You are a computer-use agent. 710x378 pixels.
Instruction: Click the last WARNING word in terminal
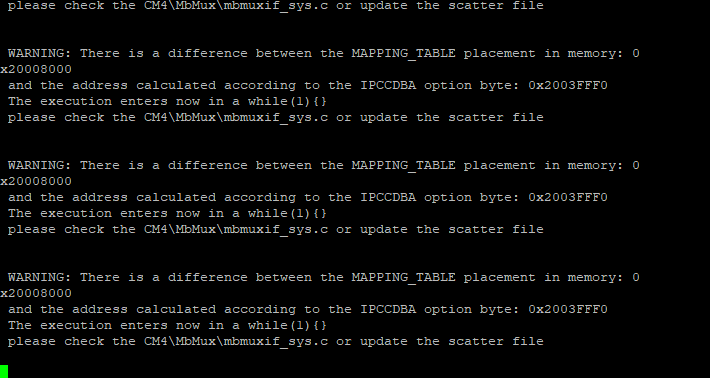click(x=39, y=277)
